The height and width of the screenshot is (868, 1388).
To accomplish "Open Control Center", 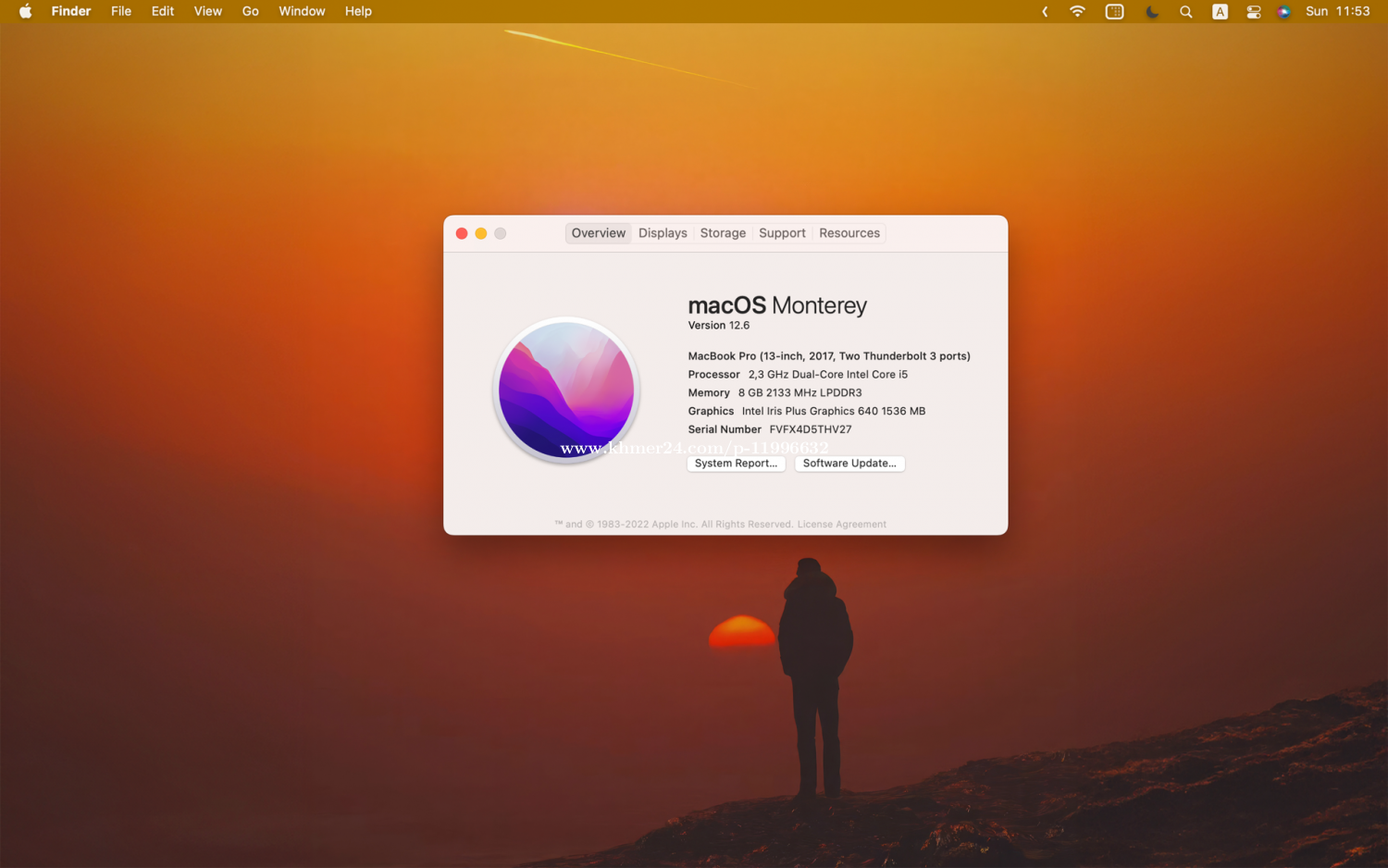I will coord(1254,12).
